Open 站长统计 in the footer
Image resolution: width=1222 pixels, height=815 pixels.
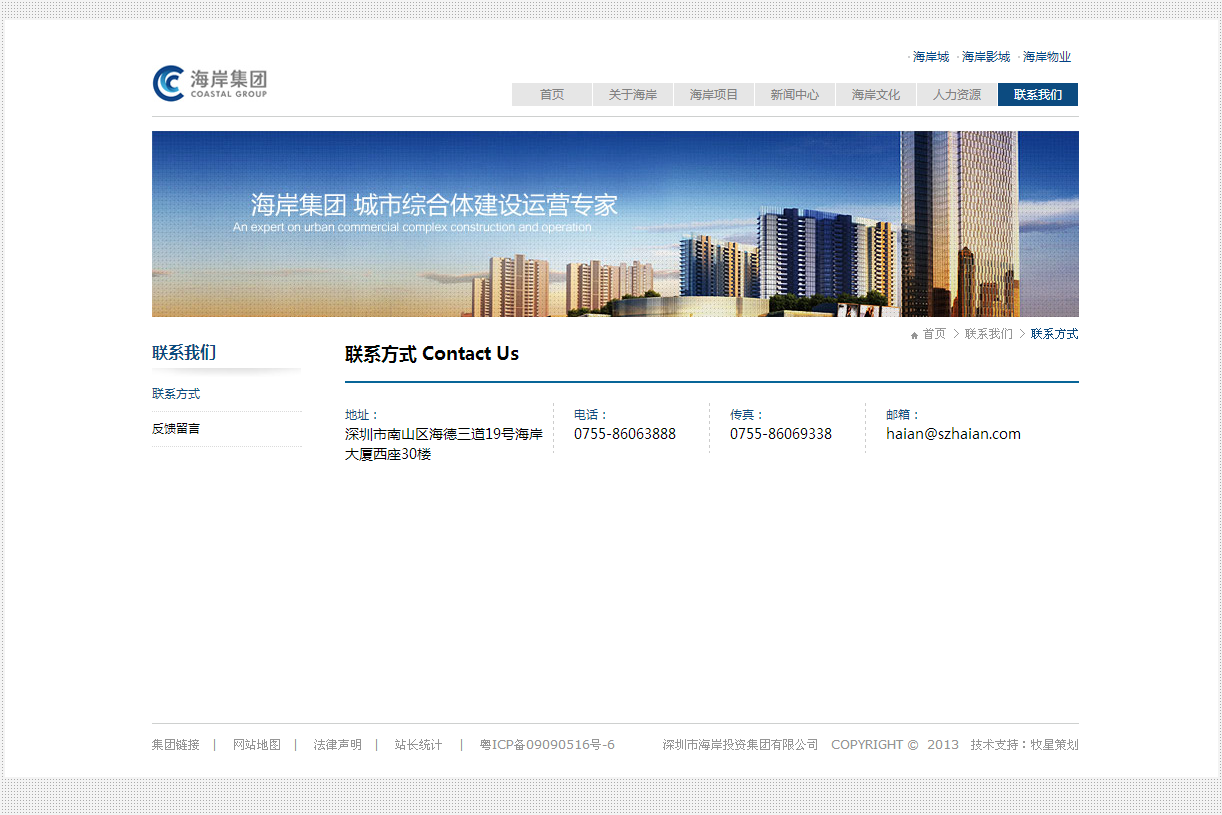[418, 744]
